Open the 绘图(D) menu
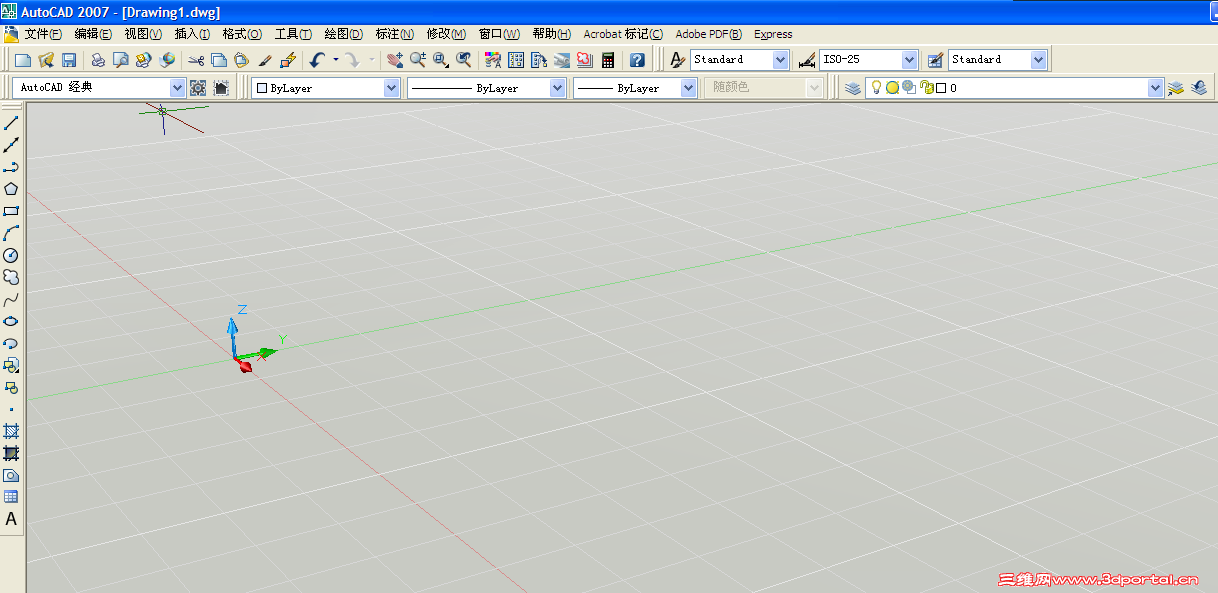Image resolution: width=1218 pixels, height=593 pixels. coord(344,34)
